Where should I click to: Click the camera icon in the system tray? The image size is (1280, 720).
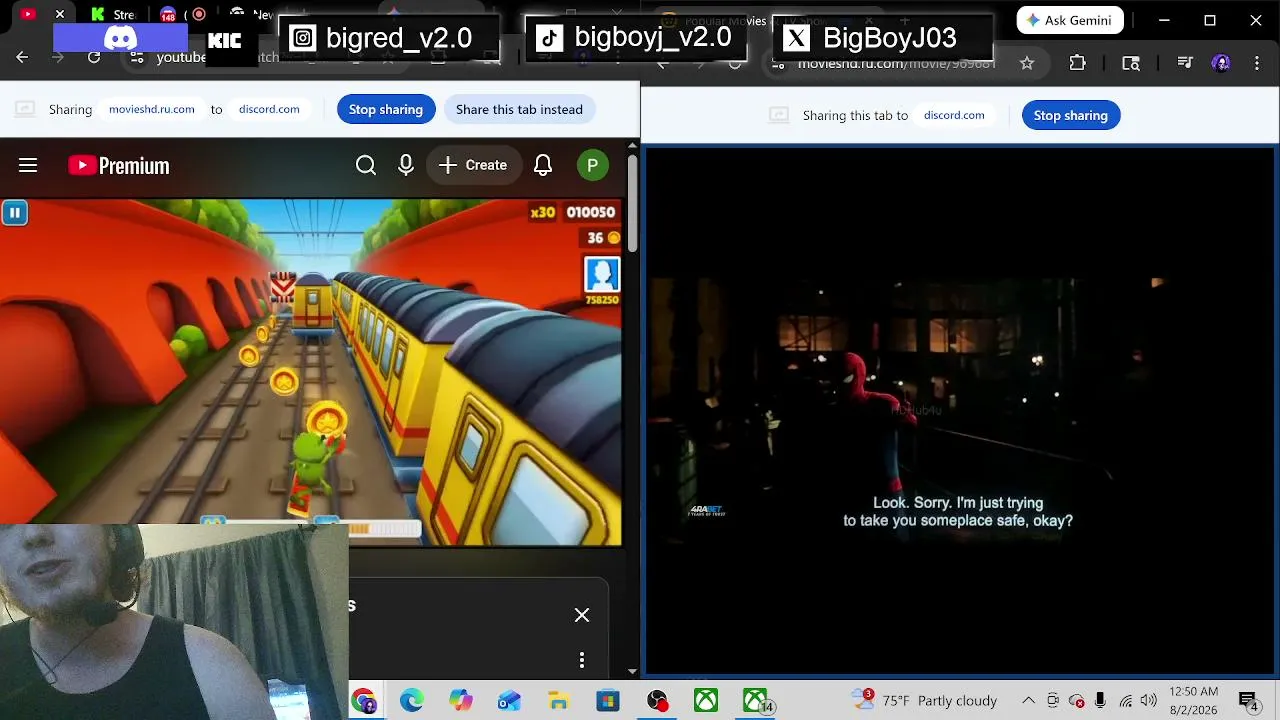click(1053, 701)
